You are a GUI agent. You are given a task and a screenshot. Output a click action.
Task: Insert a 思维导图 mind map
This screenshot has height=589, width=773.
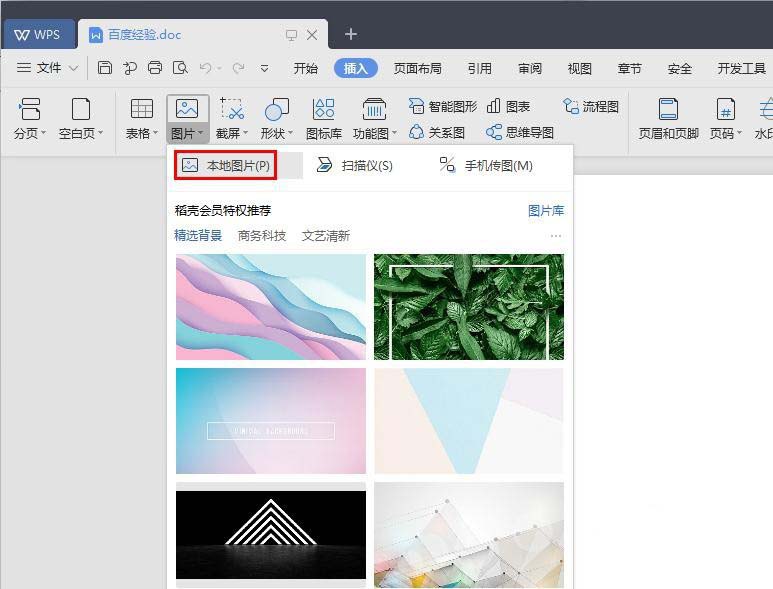point(520,132)
